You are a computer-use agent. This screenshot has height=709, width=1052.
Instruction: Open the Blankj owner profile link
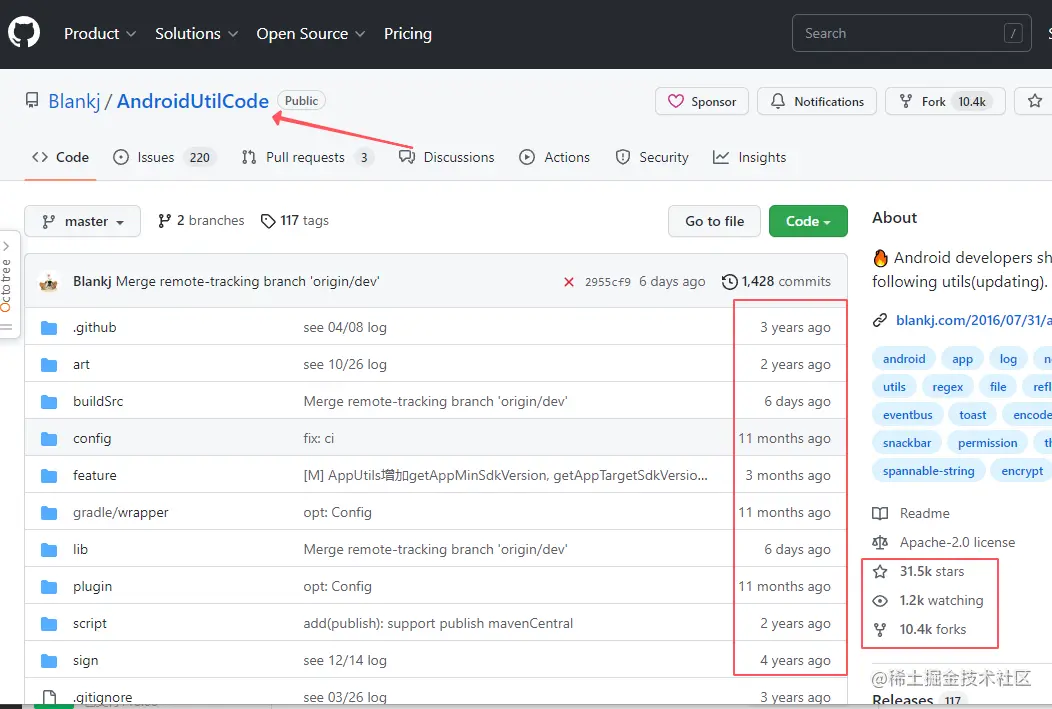[74, 101]
